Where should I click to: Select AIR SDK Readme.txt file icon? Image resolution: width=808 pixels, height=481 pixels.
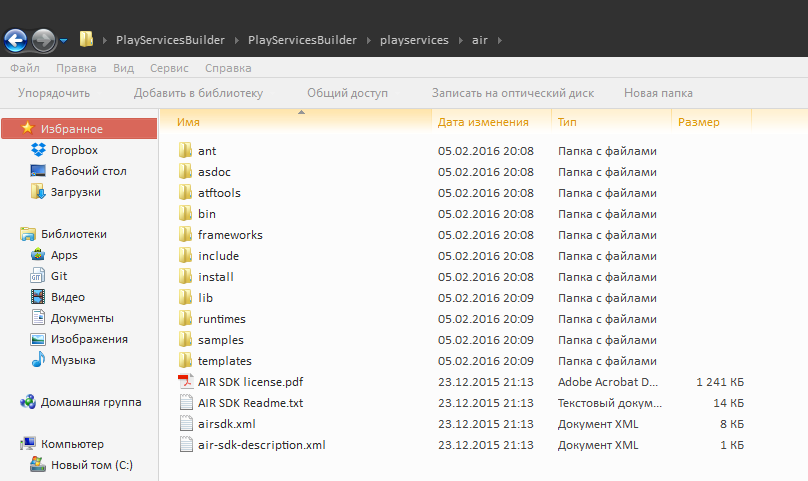click(x=186, y=403)
